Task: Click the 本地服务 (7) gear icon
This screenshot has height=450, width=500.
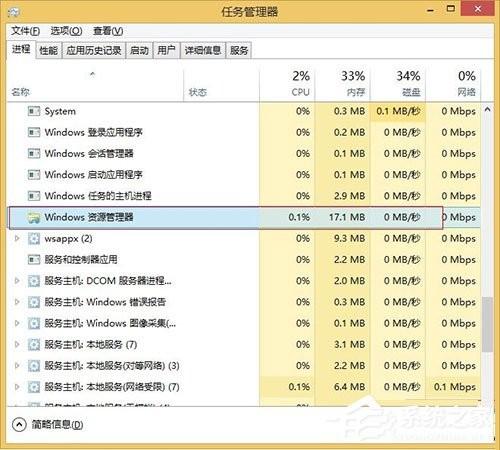Action: pyautogui.click(x=34, y=344)
